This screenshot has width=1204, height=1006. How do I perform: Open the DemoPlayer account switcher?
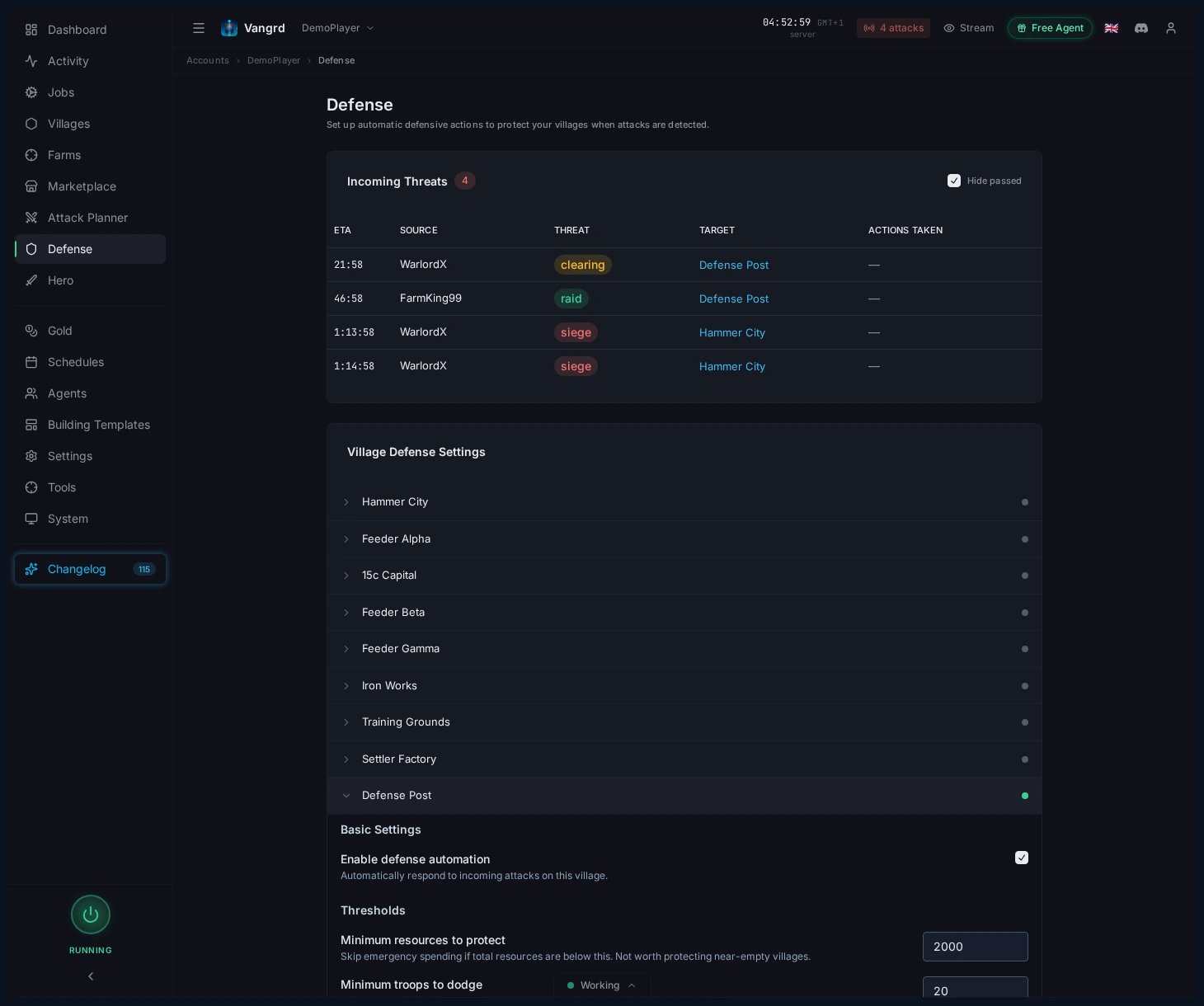tap(338, 27)
